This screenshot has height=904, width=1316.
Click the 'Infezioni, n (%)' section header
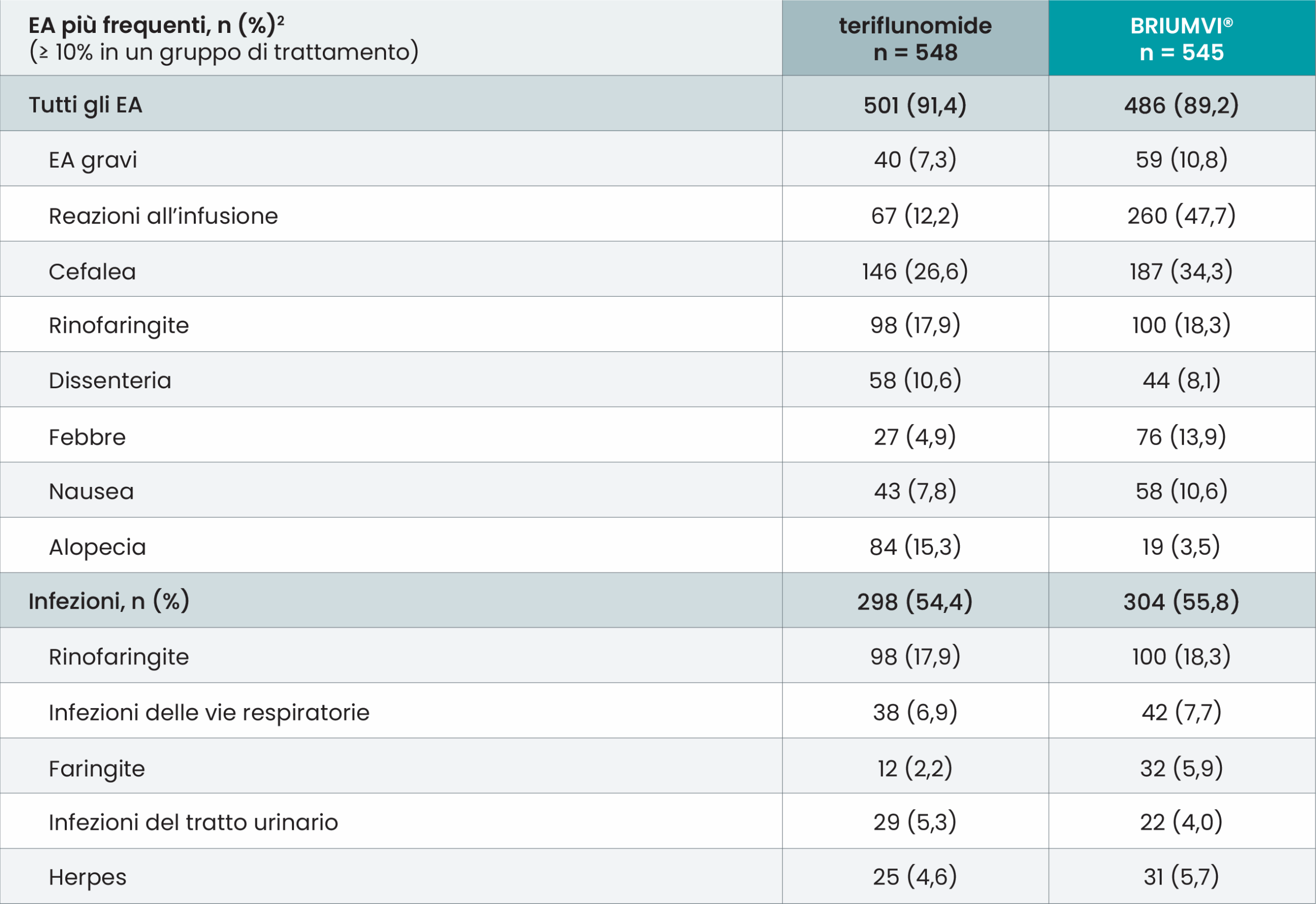[x=108, y=601]
